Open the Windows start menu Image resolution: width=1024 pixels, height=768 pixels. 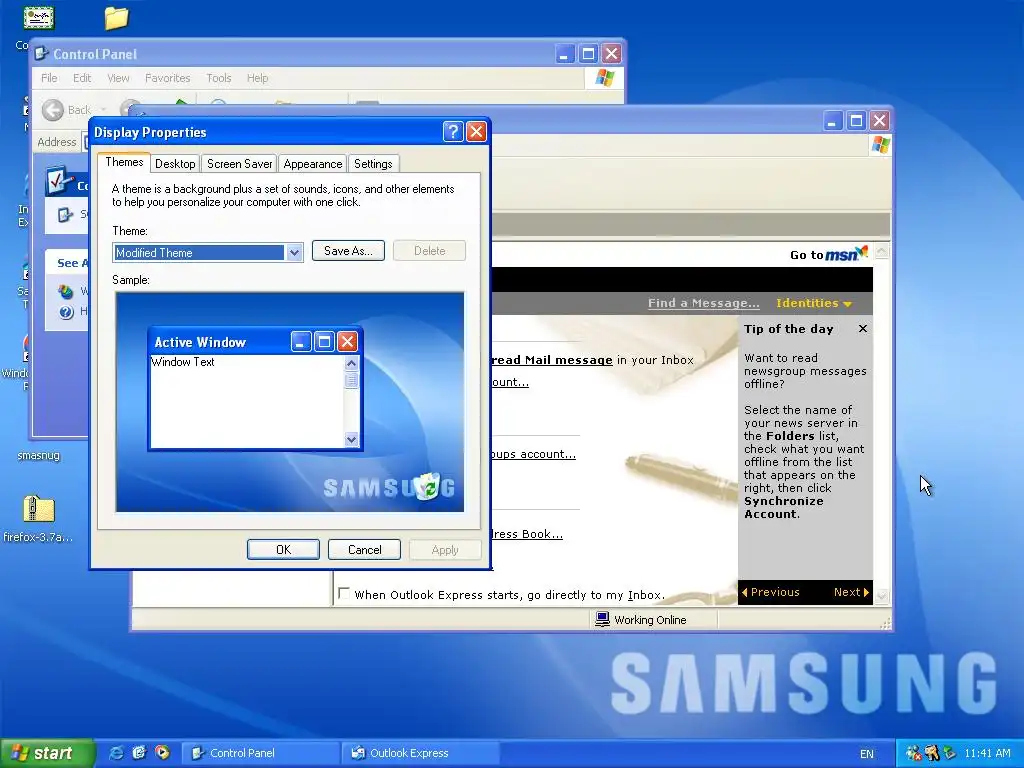[46, 753]
